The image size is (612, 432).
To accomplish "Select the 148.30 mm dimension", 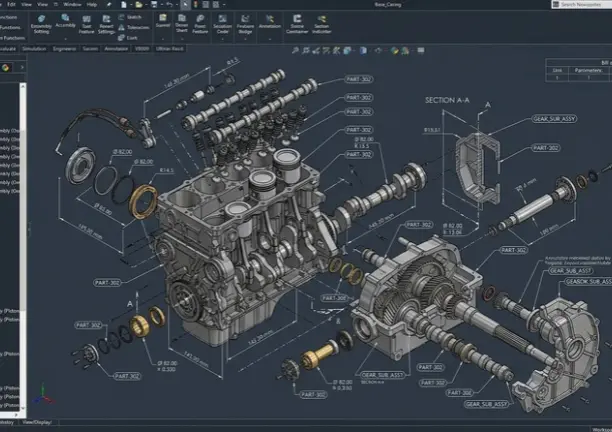I will coord(177,80).
